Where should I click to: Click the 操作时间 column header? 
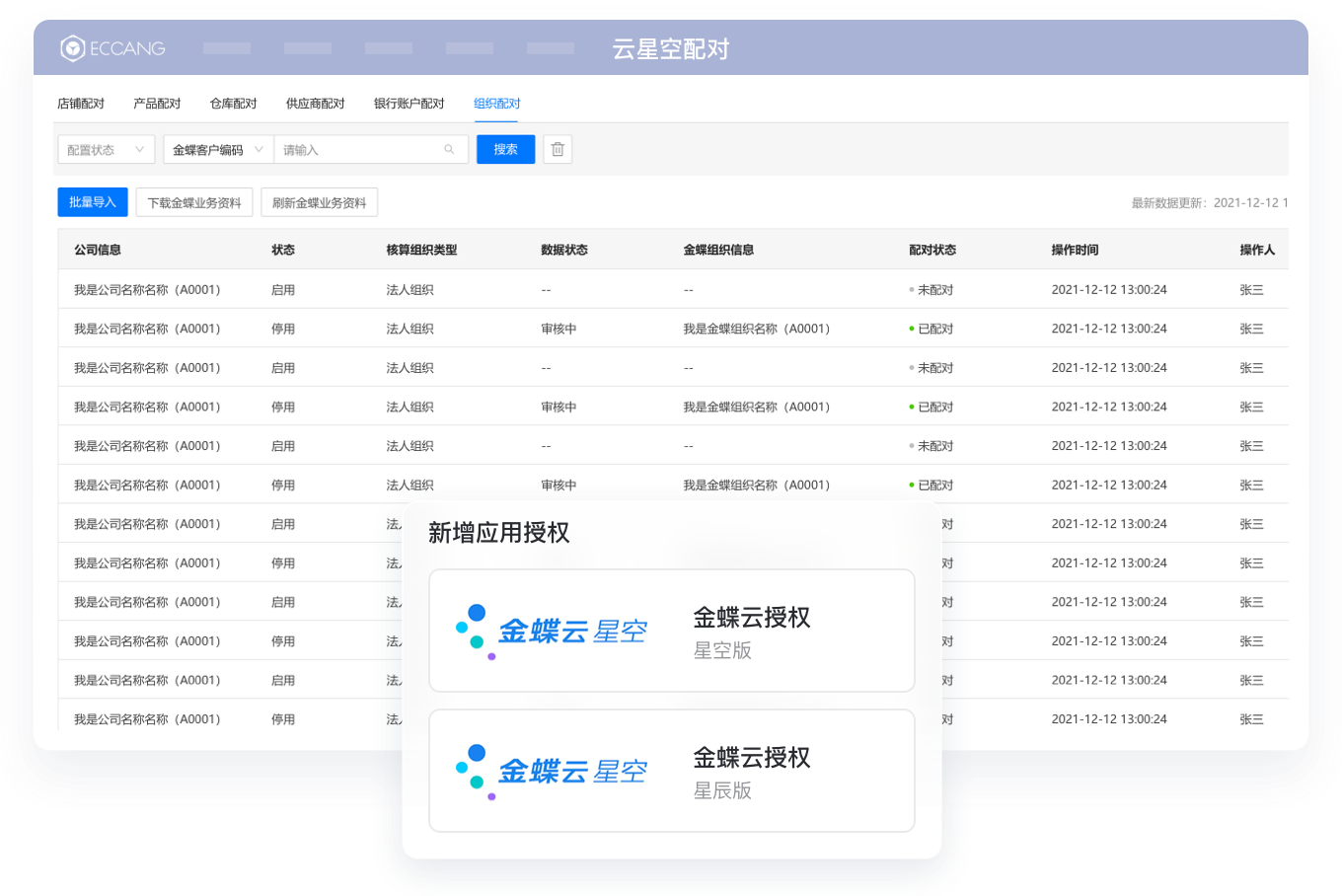click(x=1075, y=250)
